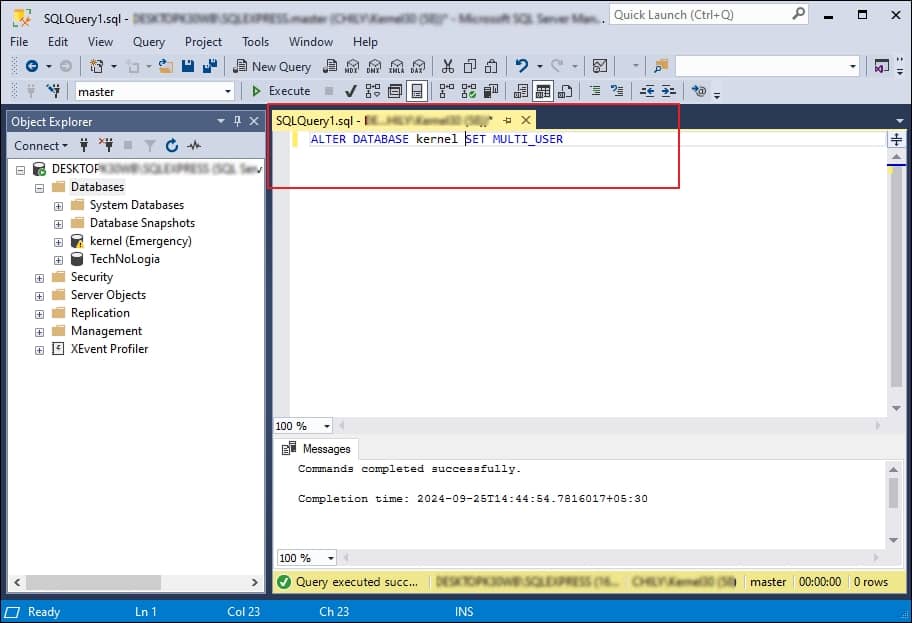Click the Paste icon in the toolbar
912x623 pixels.
491,66
